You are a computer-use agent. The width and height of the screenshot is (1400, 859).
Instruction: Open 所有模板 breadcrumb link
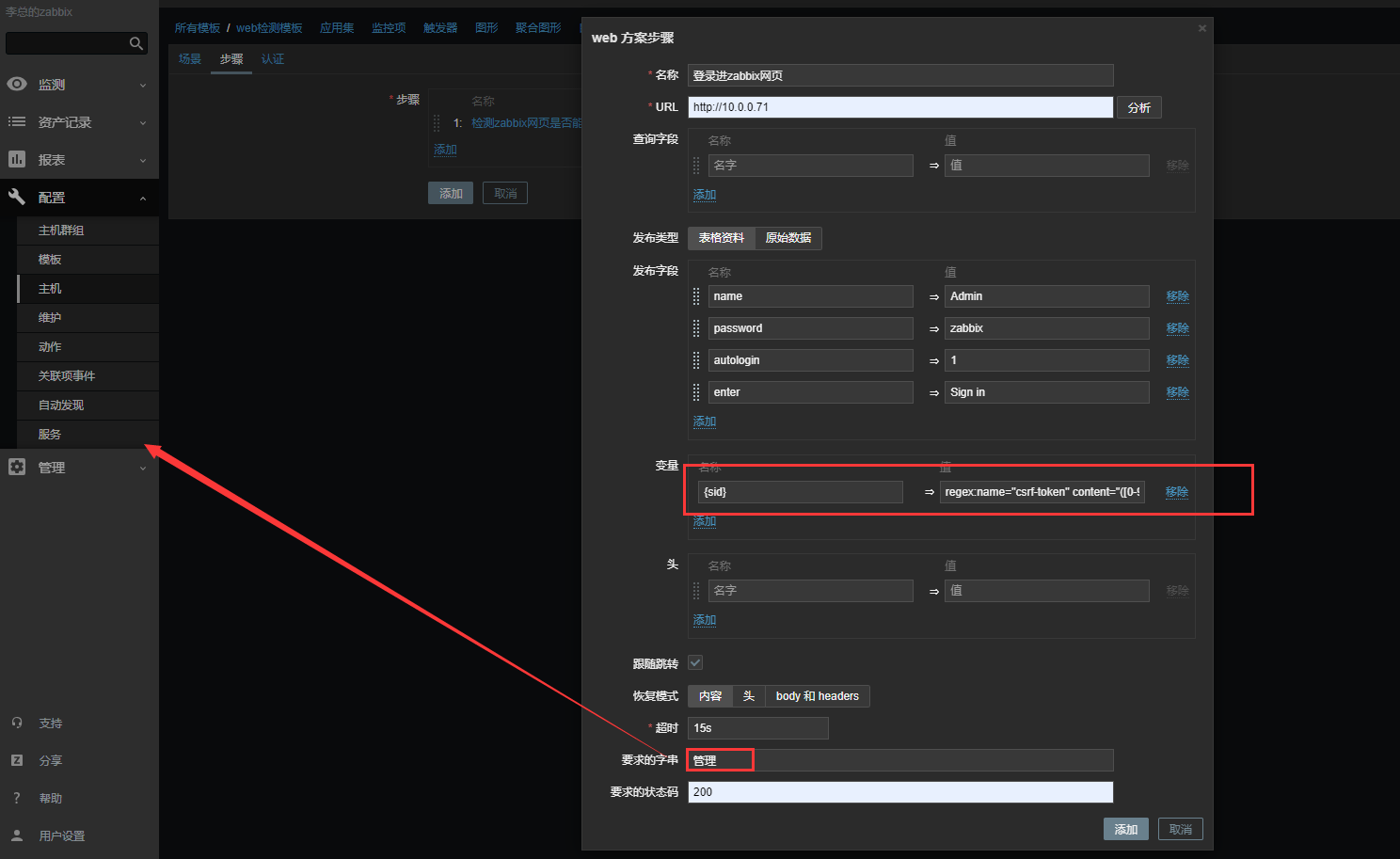click(197, 28)
